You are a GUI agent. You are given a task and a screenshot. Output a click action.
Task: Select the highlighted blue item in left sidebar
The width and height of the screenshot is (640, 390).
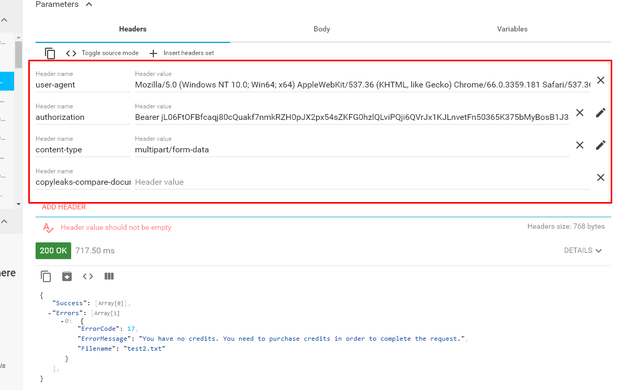point(7,81)
